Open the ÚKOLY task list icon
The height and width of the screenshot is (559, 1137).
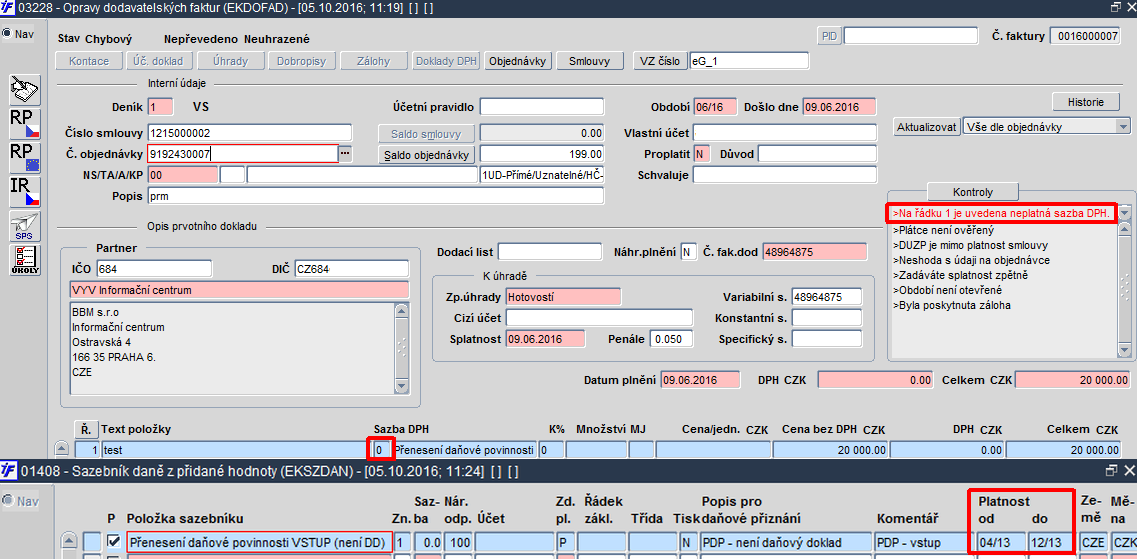pyautogui.click(x=24, y=258)
